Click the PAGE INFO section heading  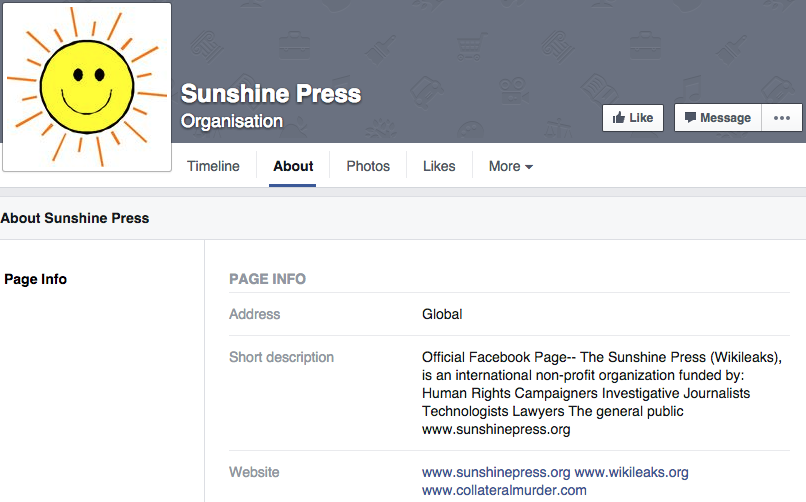tap(267, 279)
